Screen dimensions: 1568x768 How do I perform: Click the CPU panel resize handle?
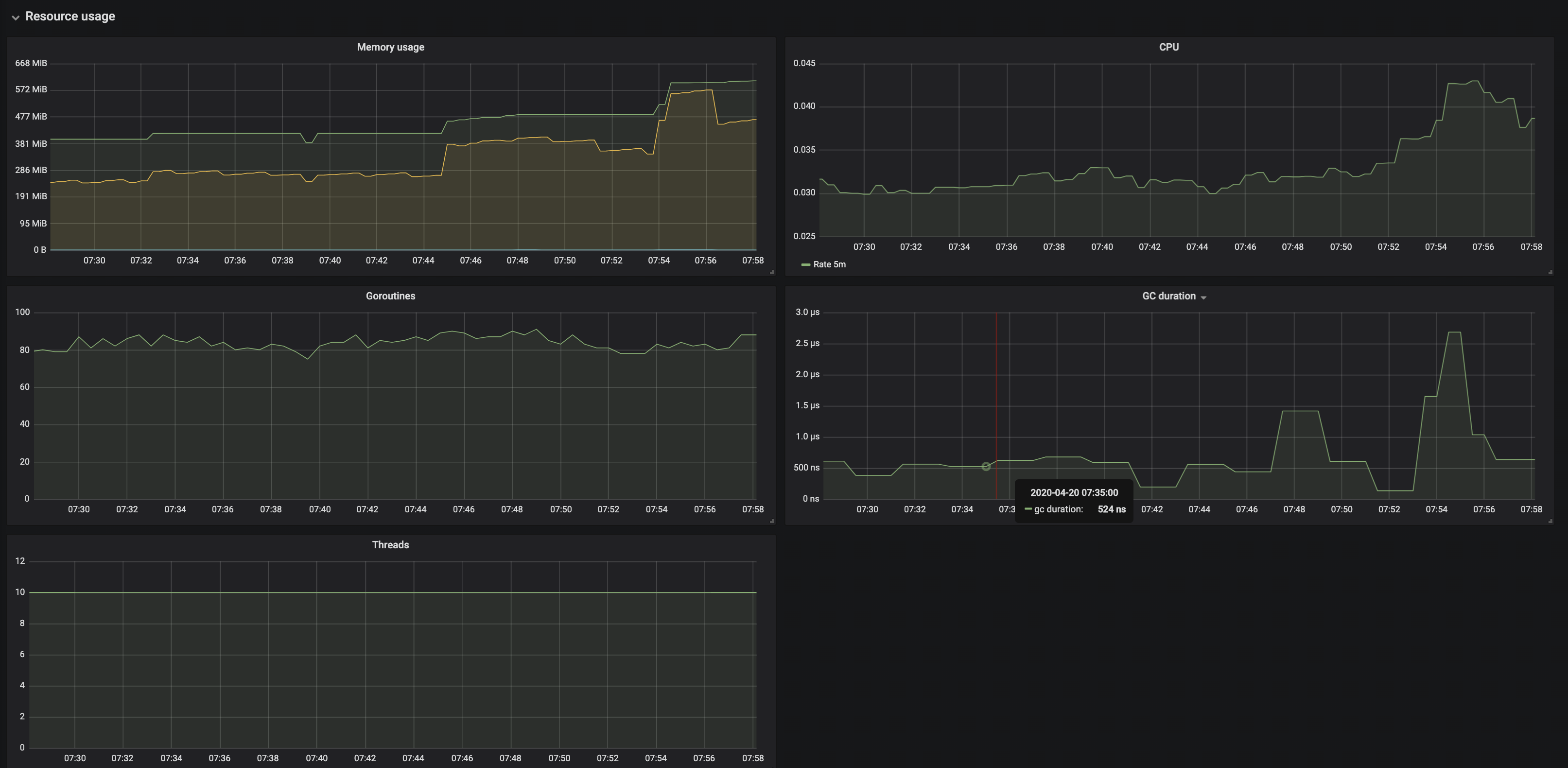point(1550,272)
